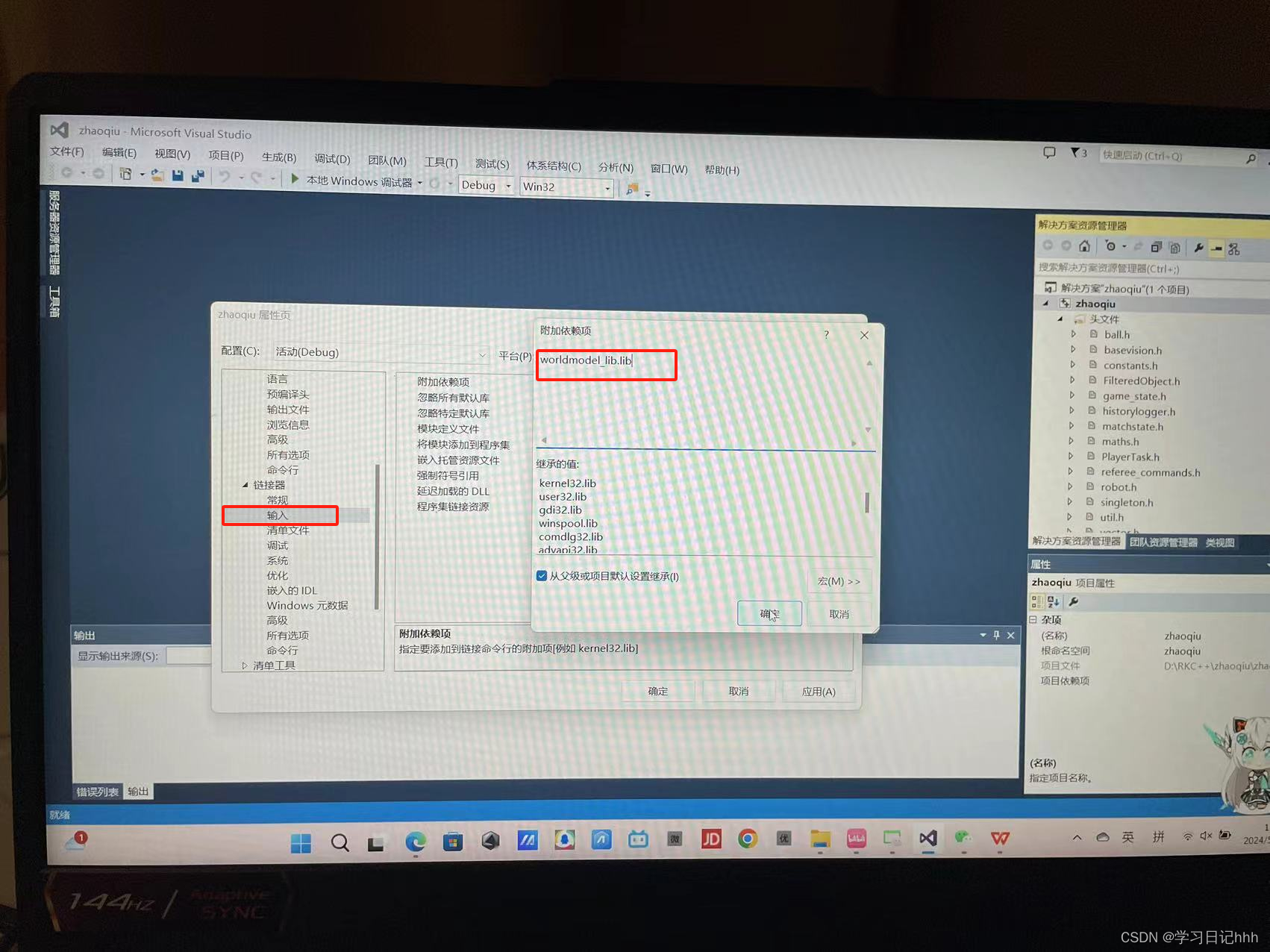Screen dimensions: 1270x952
Task: Click Preview Selected Items icon in Solution Explorer
Action: pos(1216,248)
